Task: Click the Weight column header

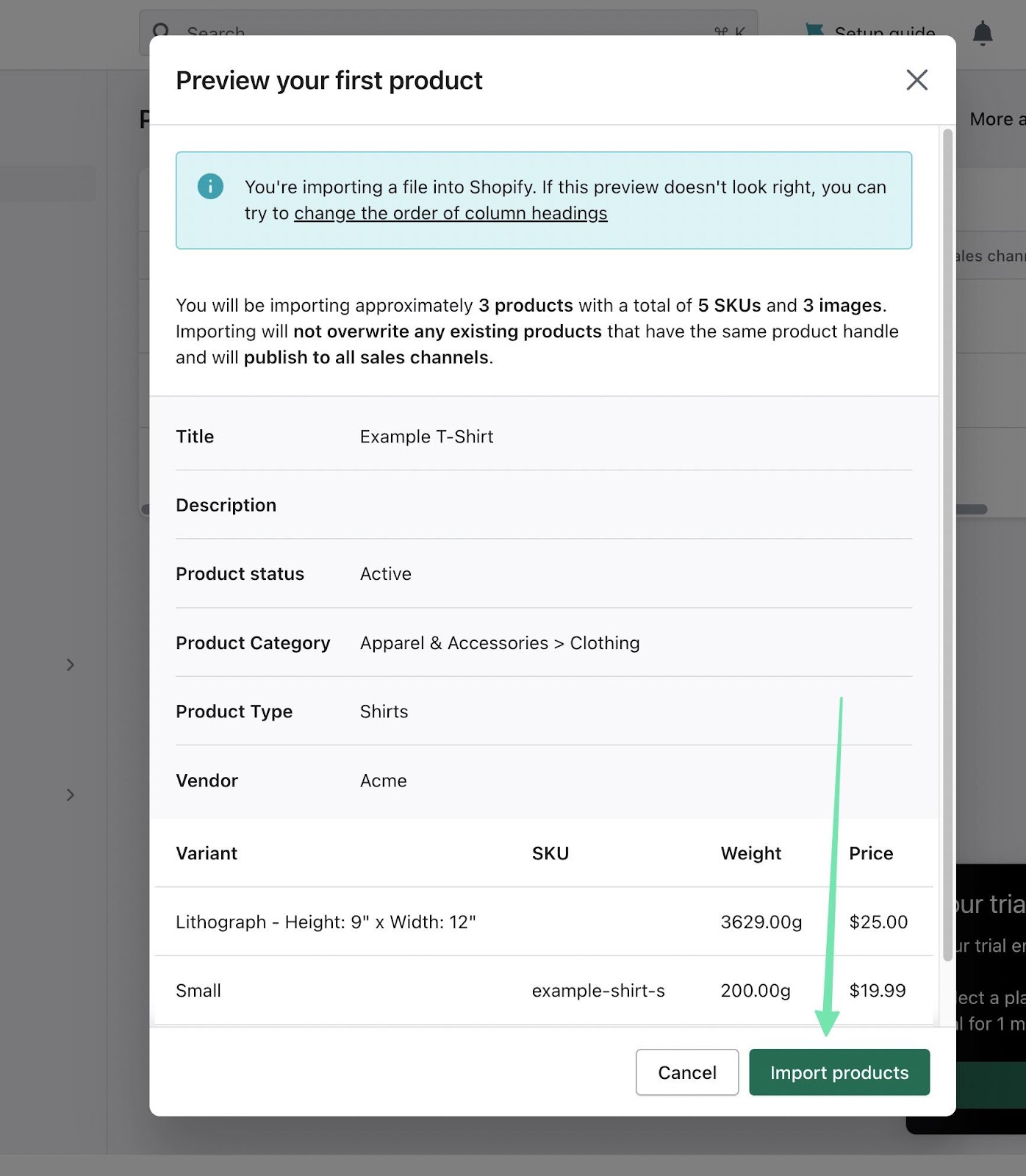Action: pyautogui.click(x=750, y=853)
